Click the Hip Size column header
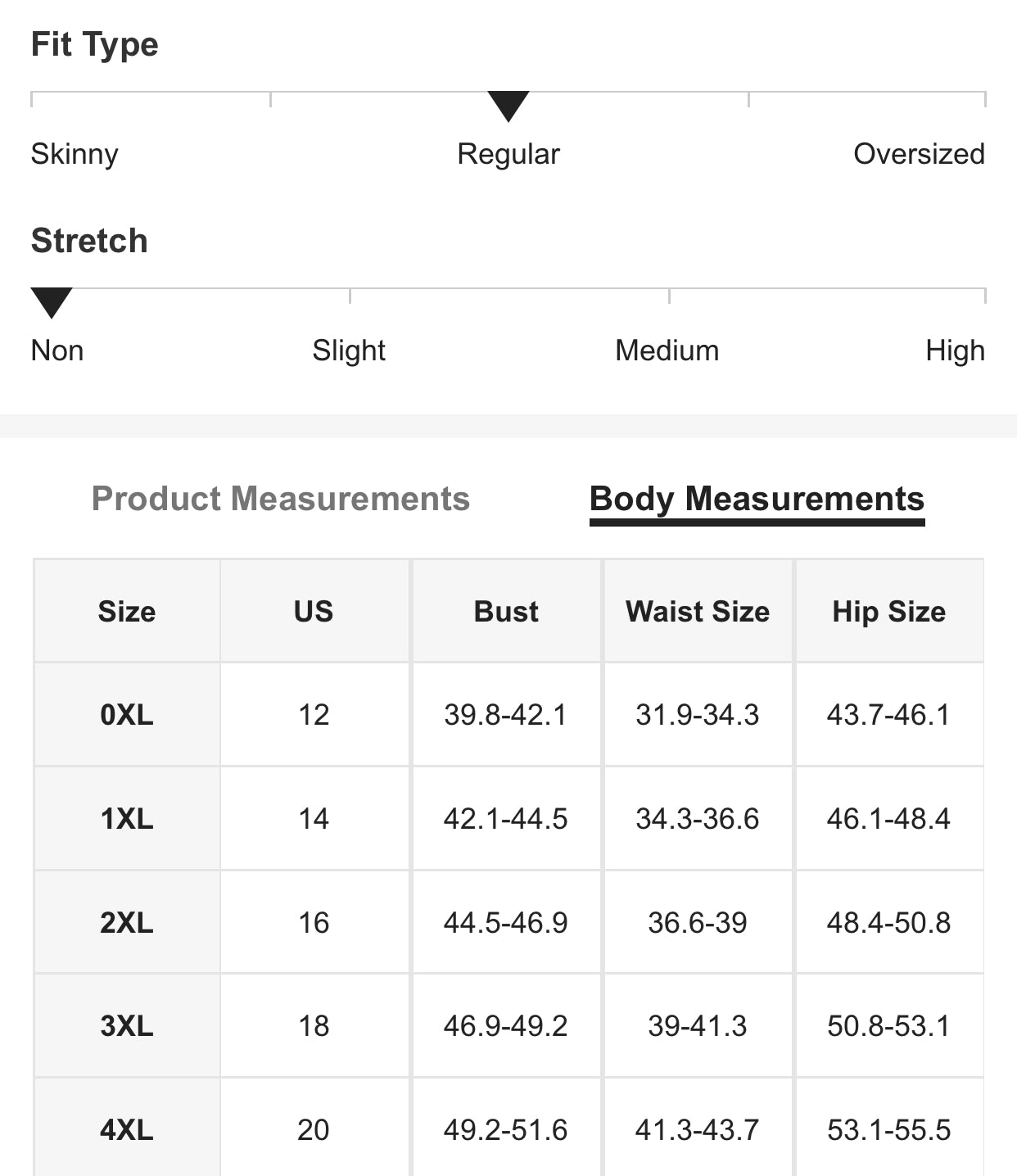The height and width of the screenshot is (1176, 1017). click(x=889, y=612)
